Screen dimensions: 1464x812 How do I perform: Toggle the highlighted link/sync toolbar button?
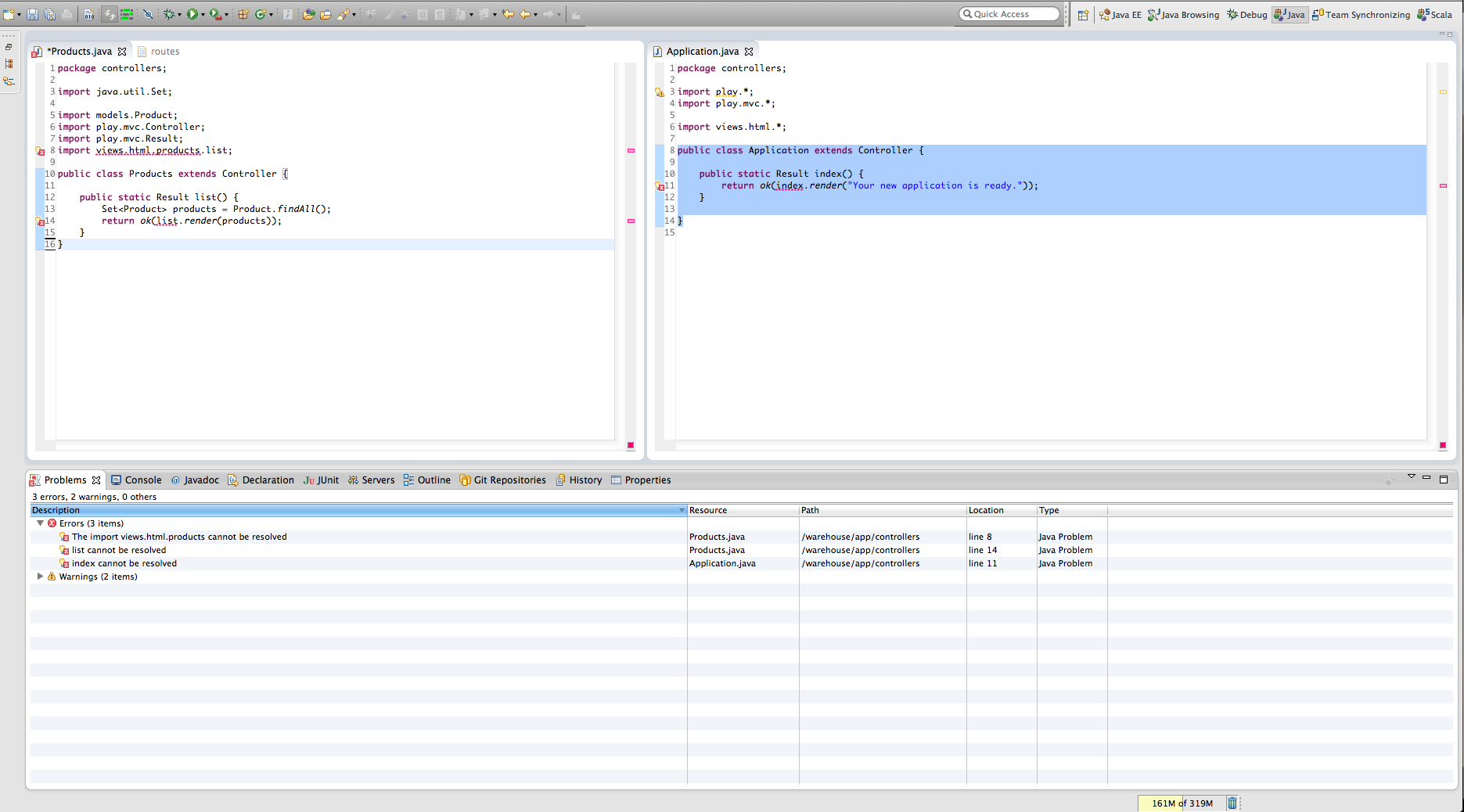(x=109, y=14)
